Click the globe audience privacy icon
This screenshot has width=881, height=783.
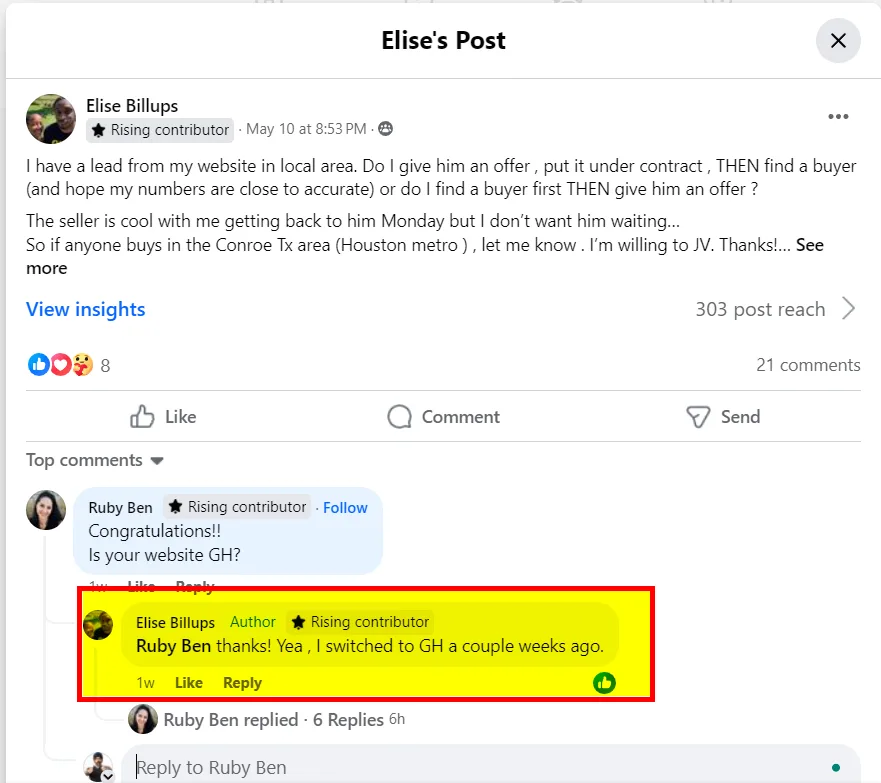pyautogui.click(x=385, y=129)
